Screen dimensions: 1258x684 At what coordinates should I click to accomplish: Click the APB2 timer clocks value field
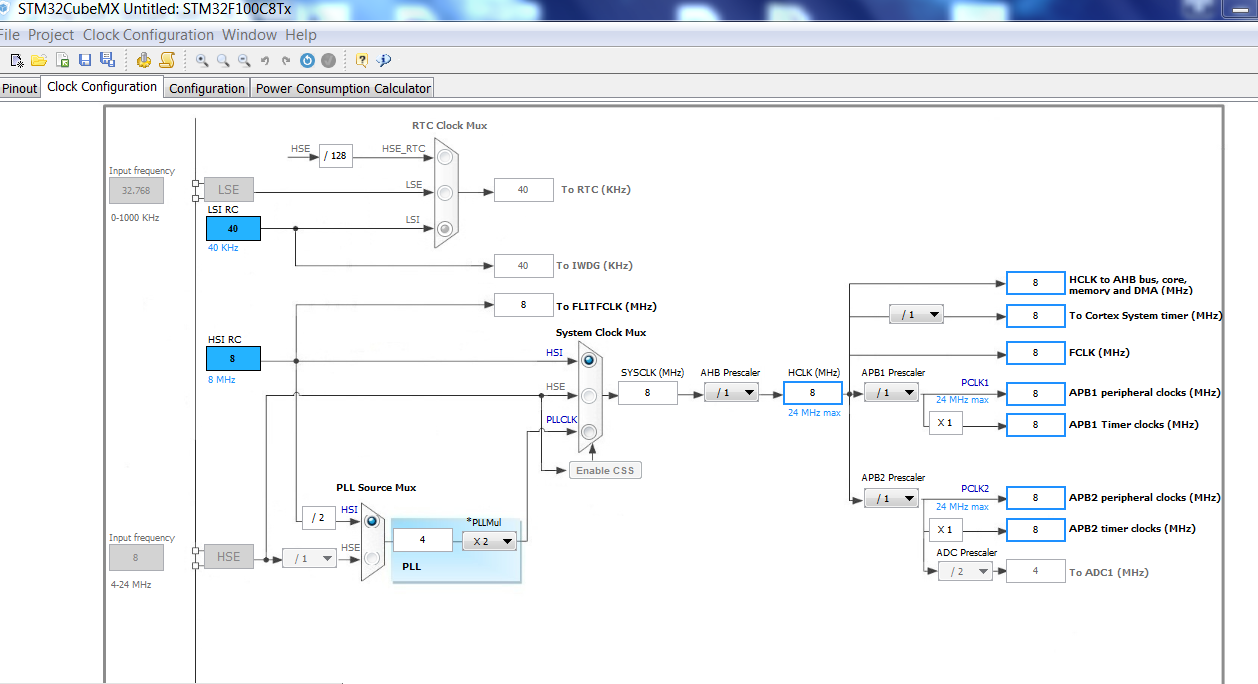(1036, 529)
